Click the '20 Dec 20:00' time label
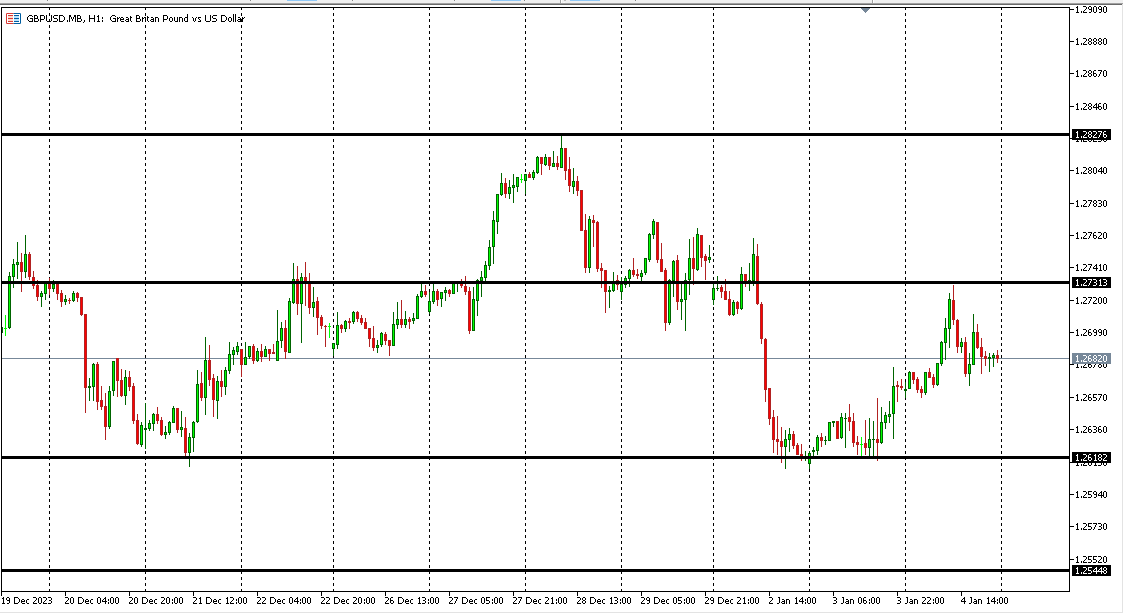The image size is (1123, 613). pyautogui.click(x=156, y=601)
